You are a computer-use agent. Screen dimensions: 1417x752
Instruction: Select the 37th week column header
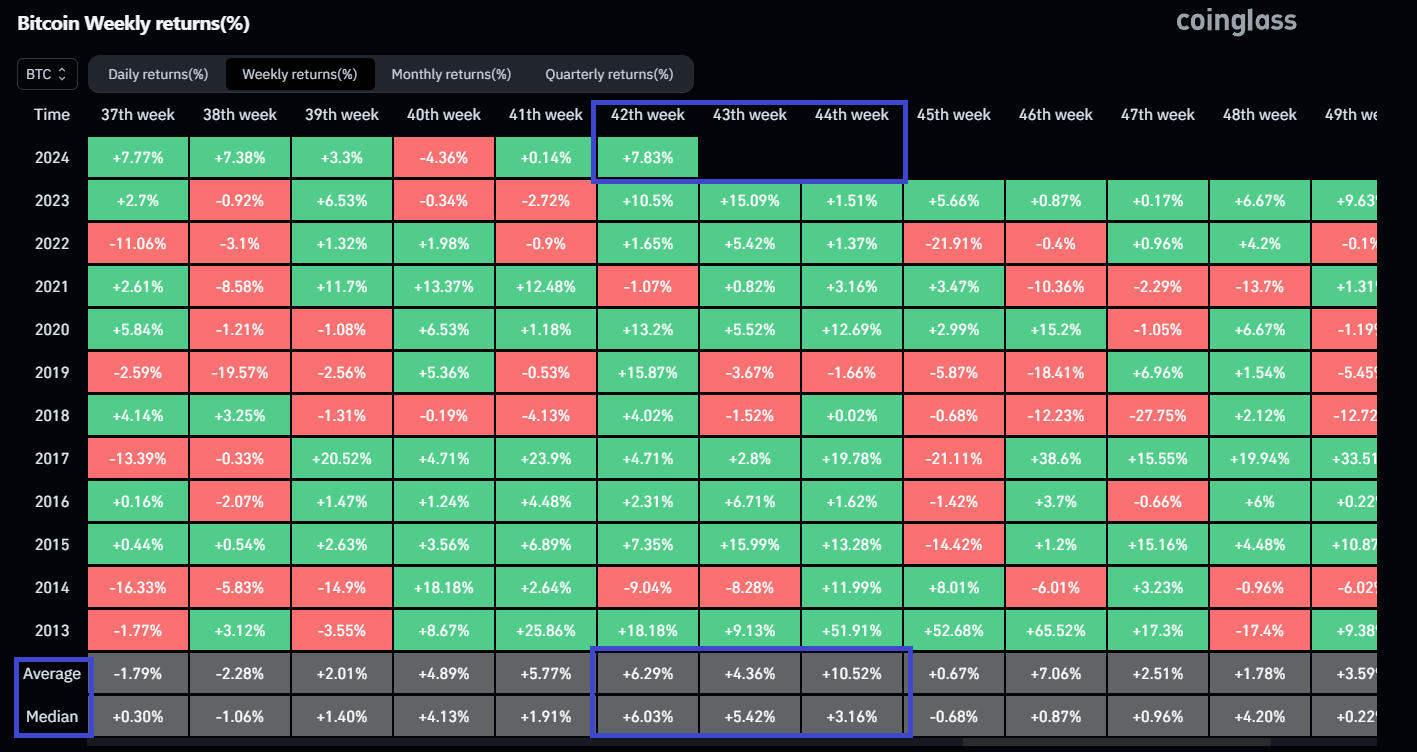(138, 114)
